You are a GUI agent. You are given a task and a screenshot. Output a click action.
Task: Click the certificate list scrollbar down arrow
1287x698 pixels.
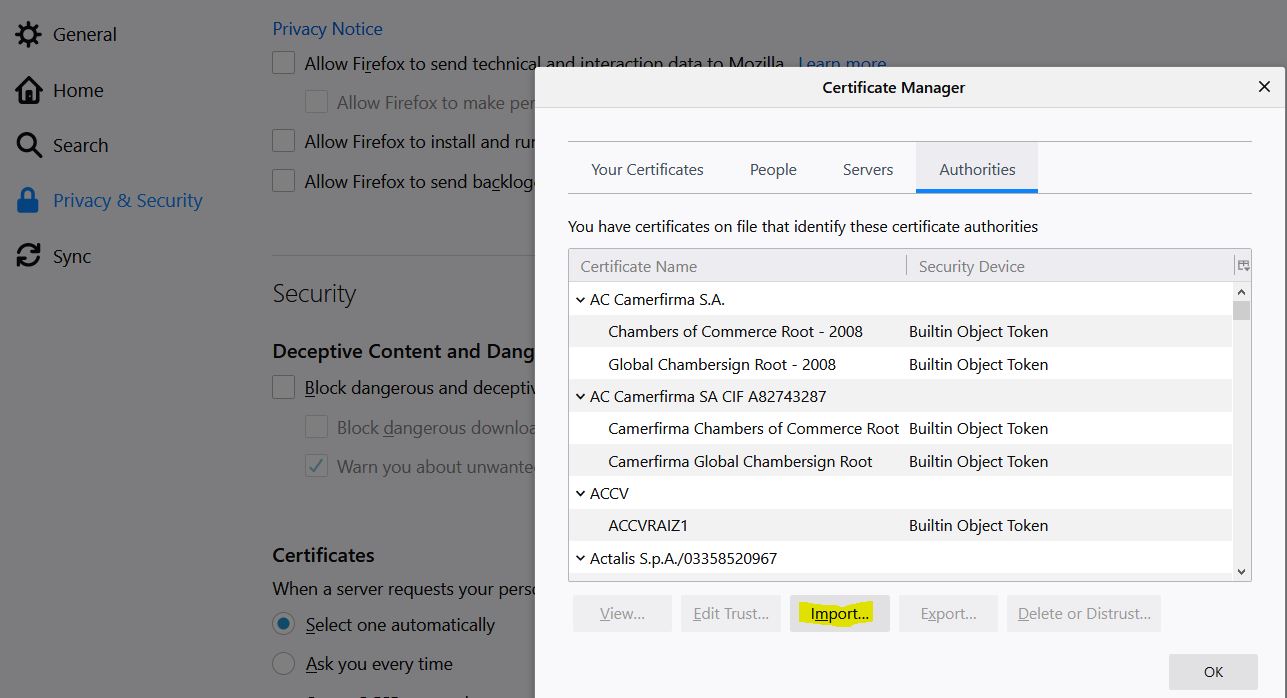coord(1242,572)
